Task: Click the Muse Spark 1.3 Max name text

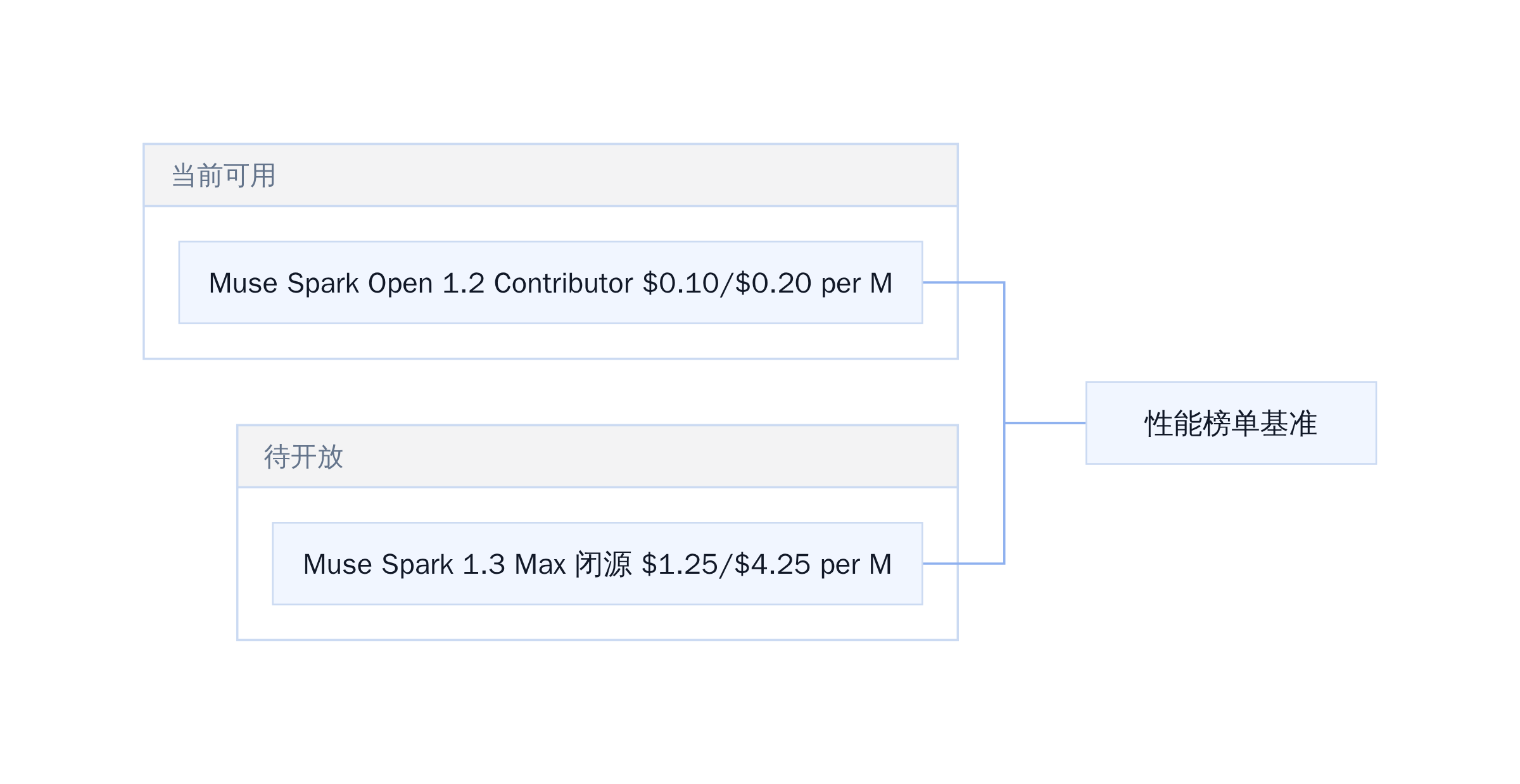Action: tap(434, 564)
